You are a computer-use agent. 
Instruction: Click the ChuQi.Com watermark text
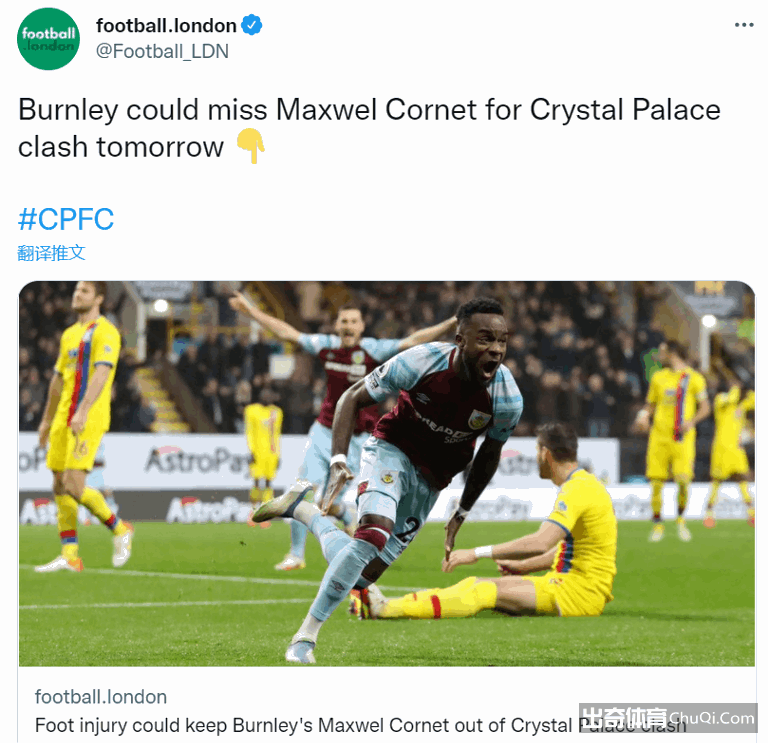point(712,718)
